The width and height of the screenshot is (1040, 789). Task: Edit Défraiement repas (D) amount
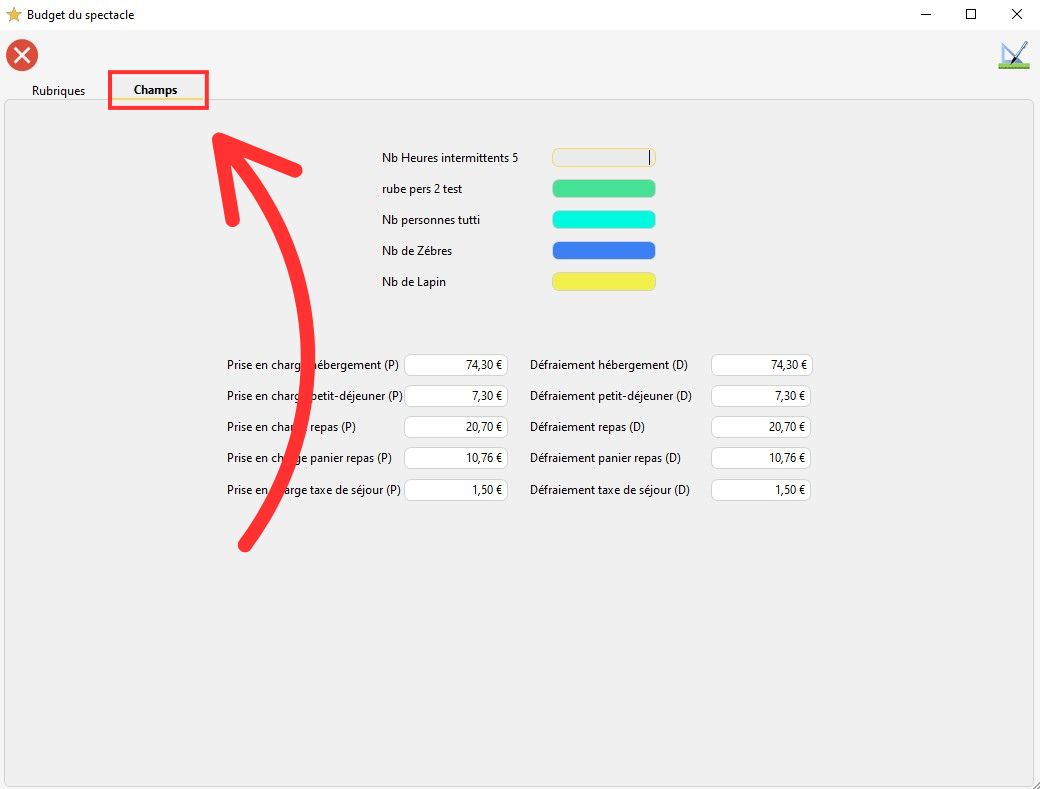point(761,427)
